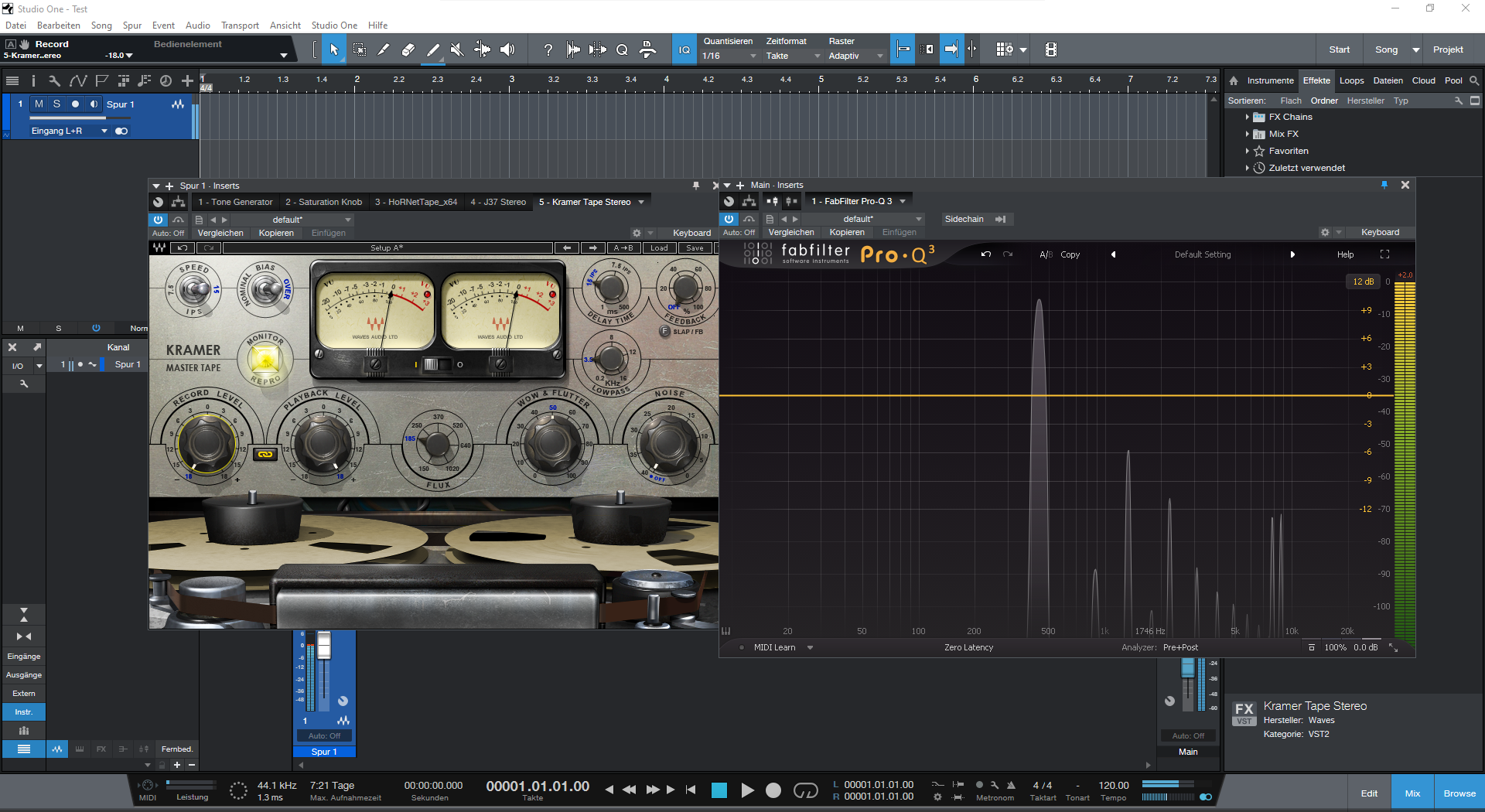
Task: Select the Eraser tool
Action: (408, 49)
